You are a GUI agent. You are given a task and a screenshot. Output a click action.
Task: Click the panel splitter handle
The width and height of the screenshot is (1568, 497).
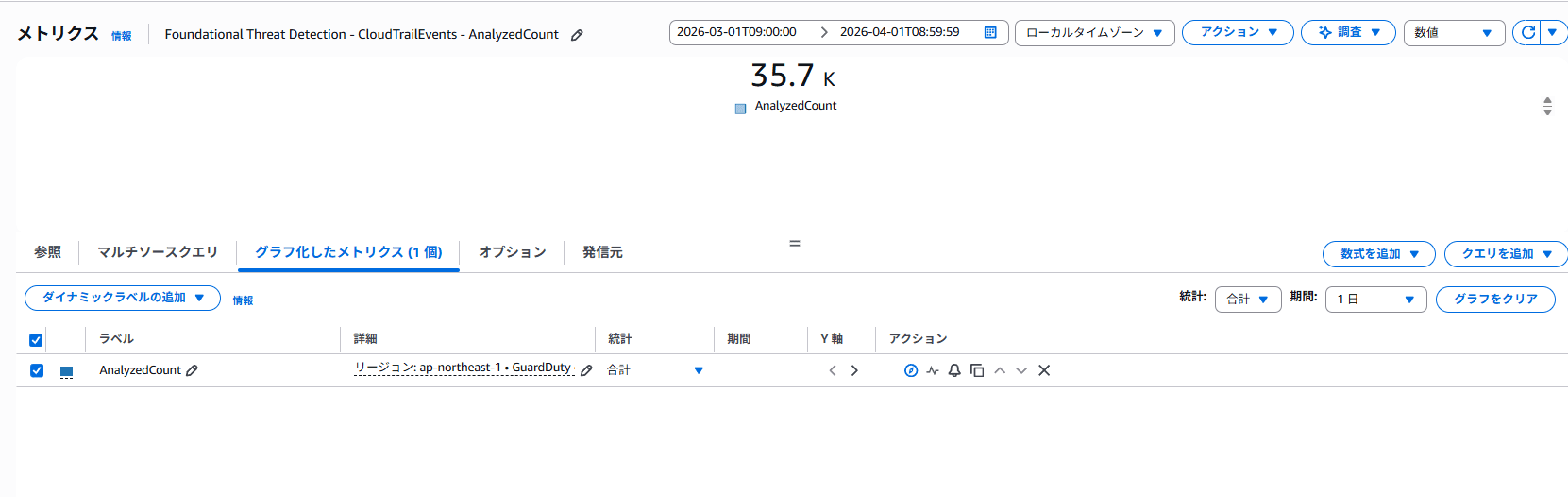tap(795, 244)
